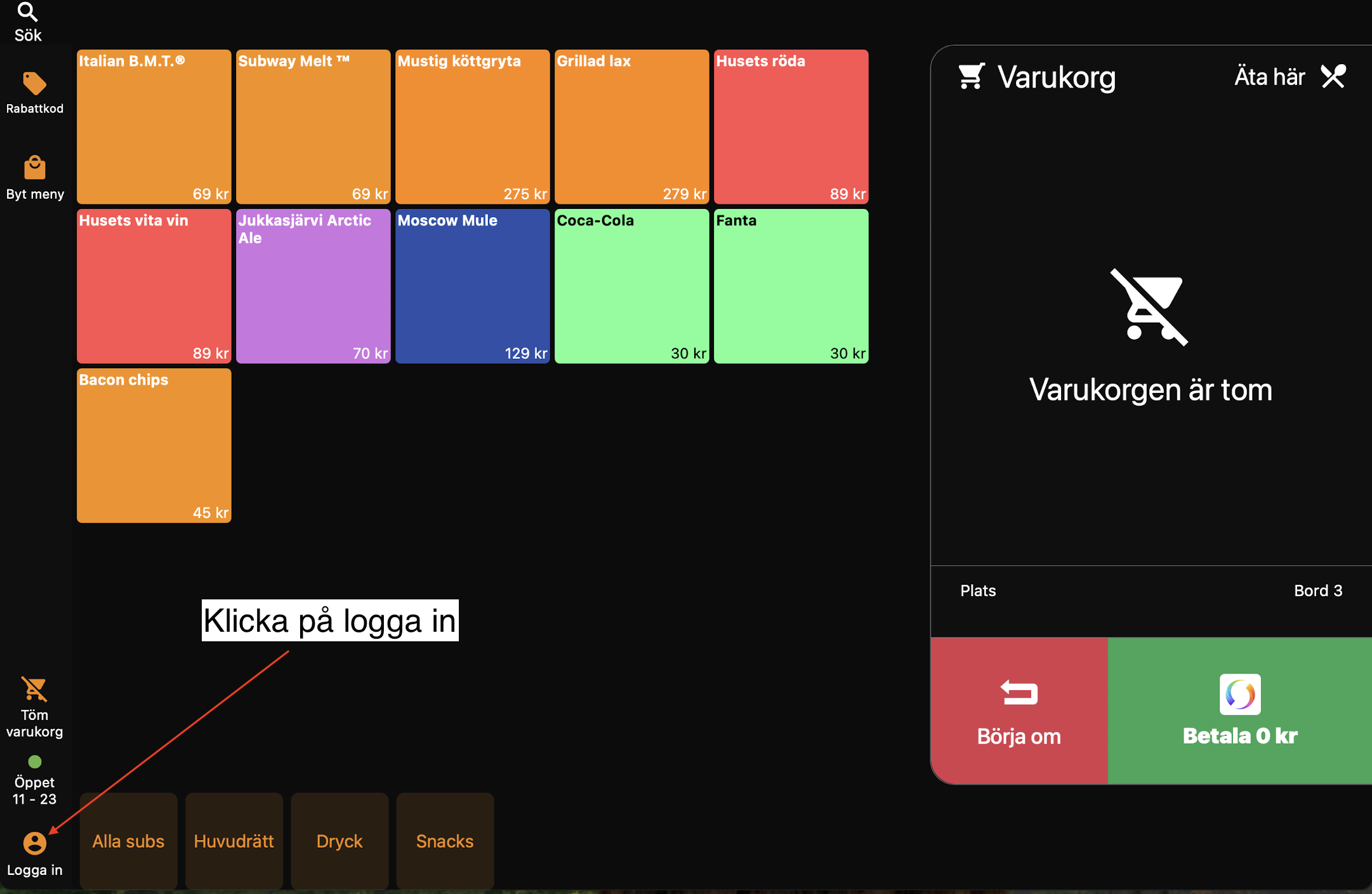This screenshot has width=1372, height=894.
Task: Click the 70 kr price on Arctic Ale
Action: pos(370,353)
